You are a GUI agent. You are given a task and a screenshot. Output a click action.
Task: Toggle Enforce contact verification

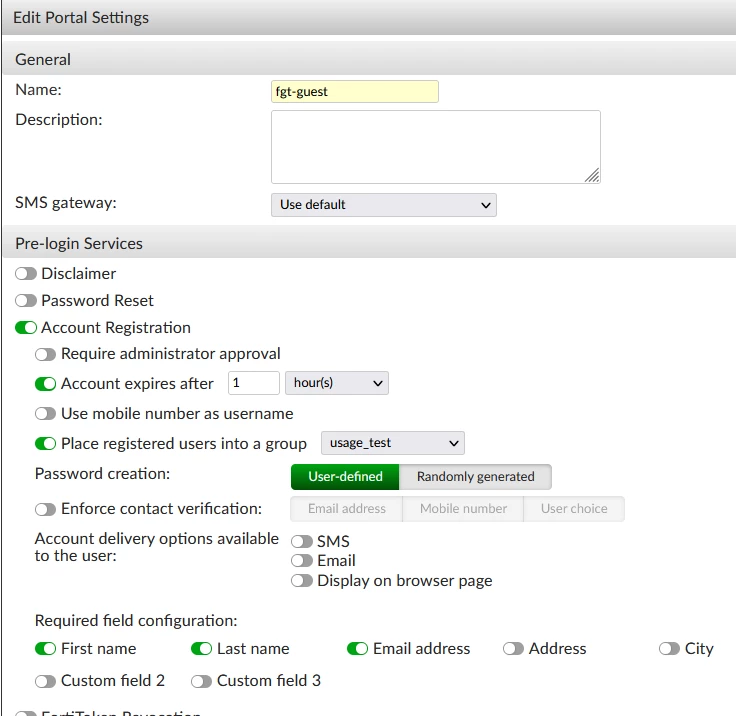click(46, 509)
